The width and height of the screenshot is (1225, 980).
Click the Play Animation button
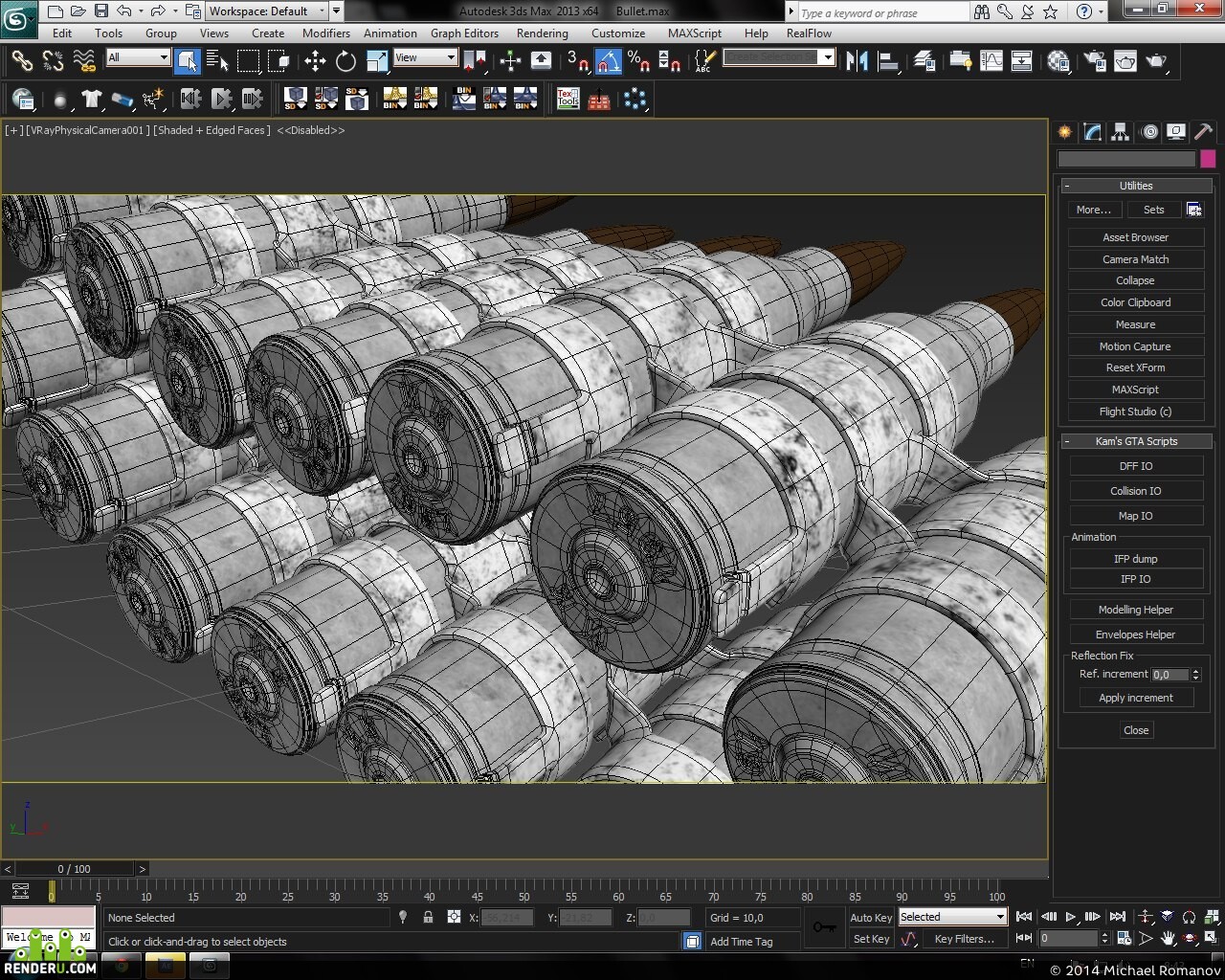point(1071,917)
